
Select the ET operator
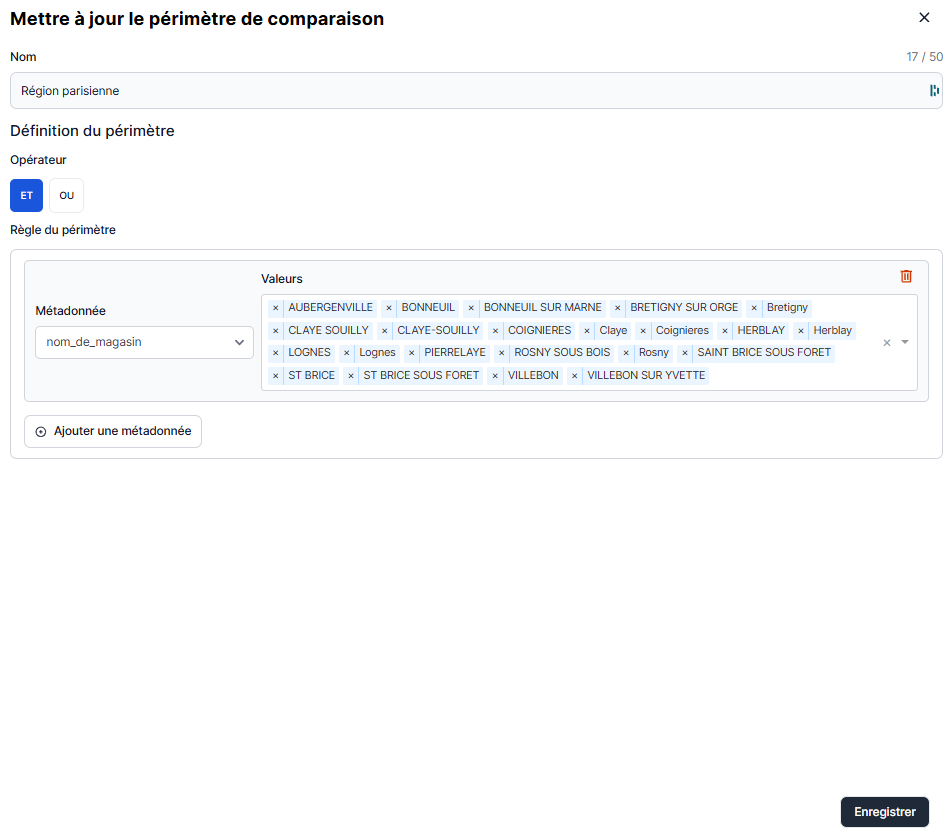tap(27, 196)
